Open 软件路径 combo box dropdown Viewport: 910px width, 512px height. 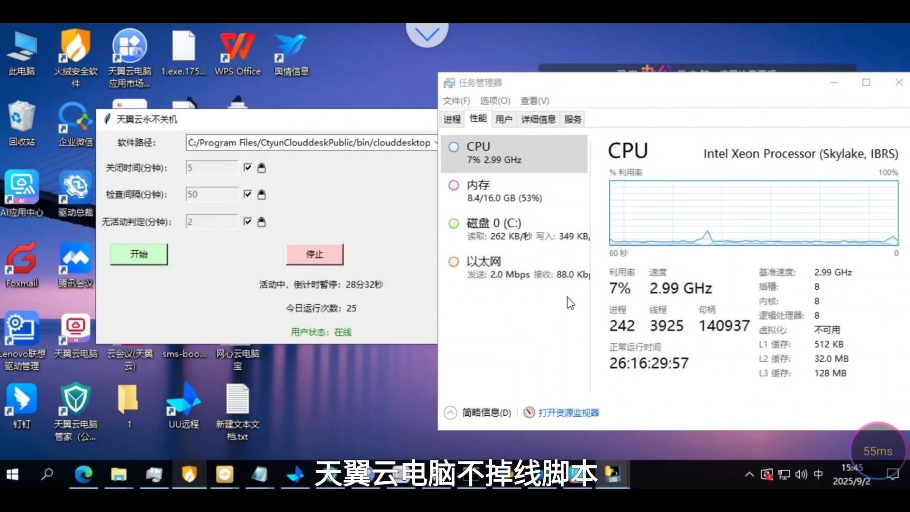point(435,143)
